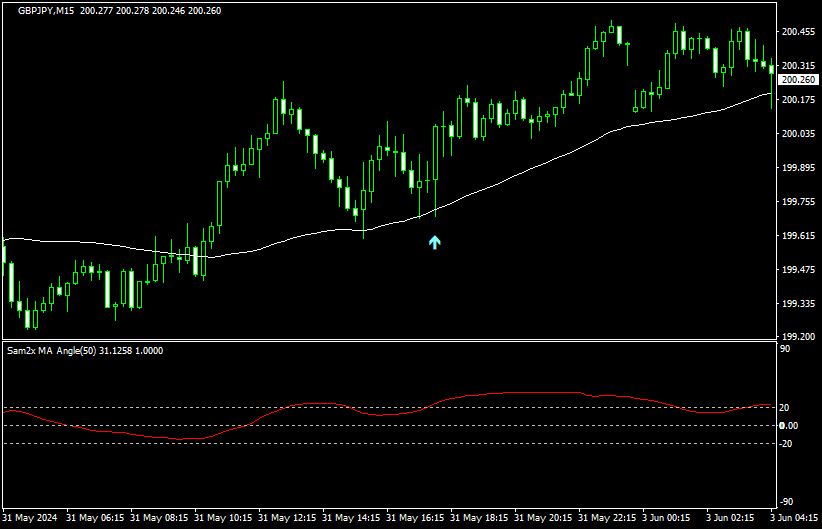This screenshot has height=529, width=822.
Task: Click the 200.035 price scale label
Action: coord(797,134)
